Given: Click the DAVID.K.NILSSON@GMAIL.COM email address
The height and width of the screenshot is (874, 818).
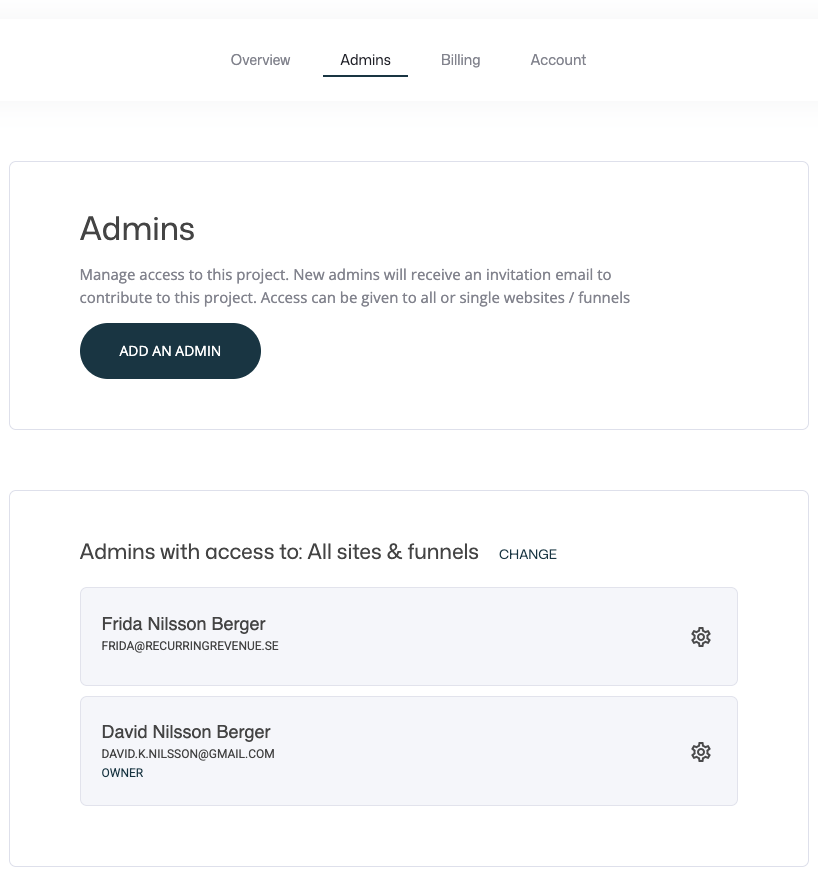Looking at the screenshot, I should point(188,753).
